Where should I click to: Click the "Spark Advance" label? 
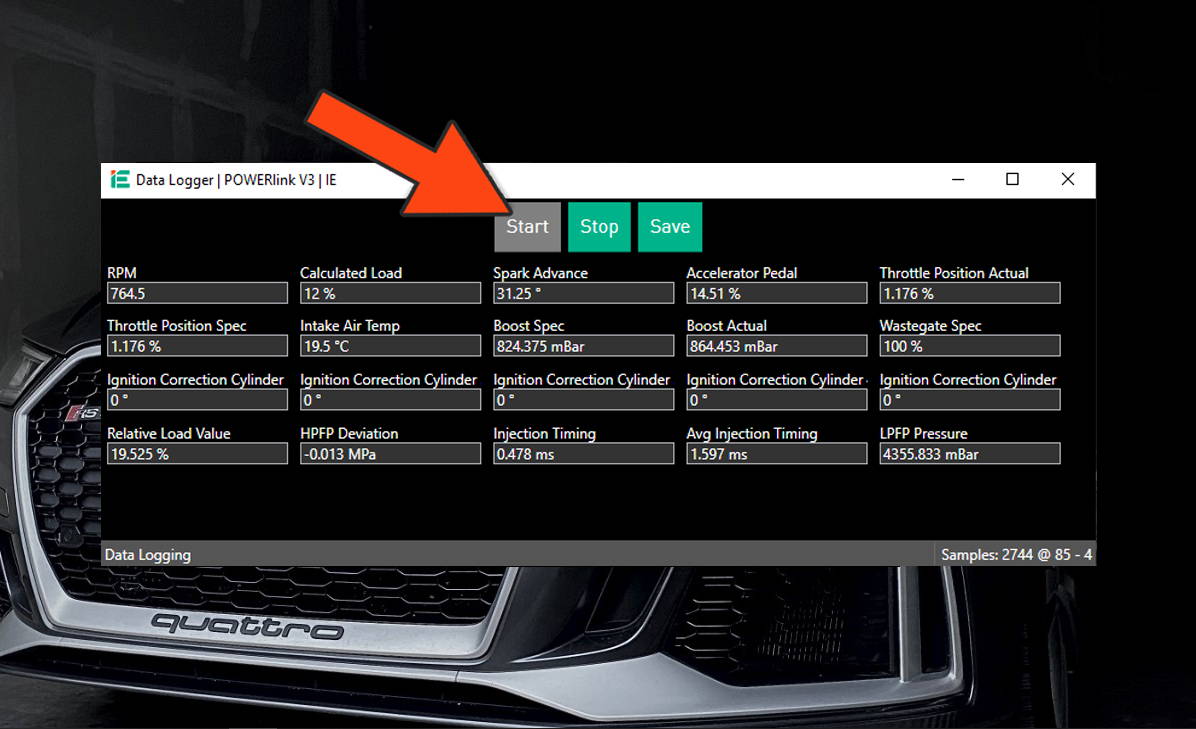point(541,273)
